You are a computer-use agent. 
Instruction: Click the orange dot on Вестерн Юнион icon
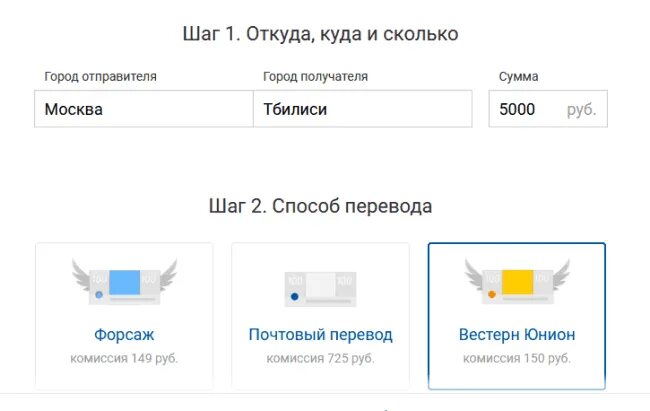pyautogui.click(x=492, y=294)
